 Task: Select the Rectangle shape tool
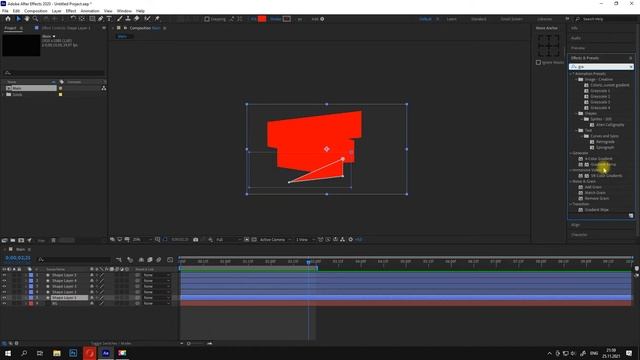(x=92, y=19)
